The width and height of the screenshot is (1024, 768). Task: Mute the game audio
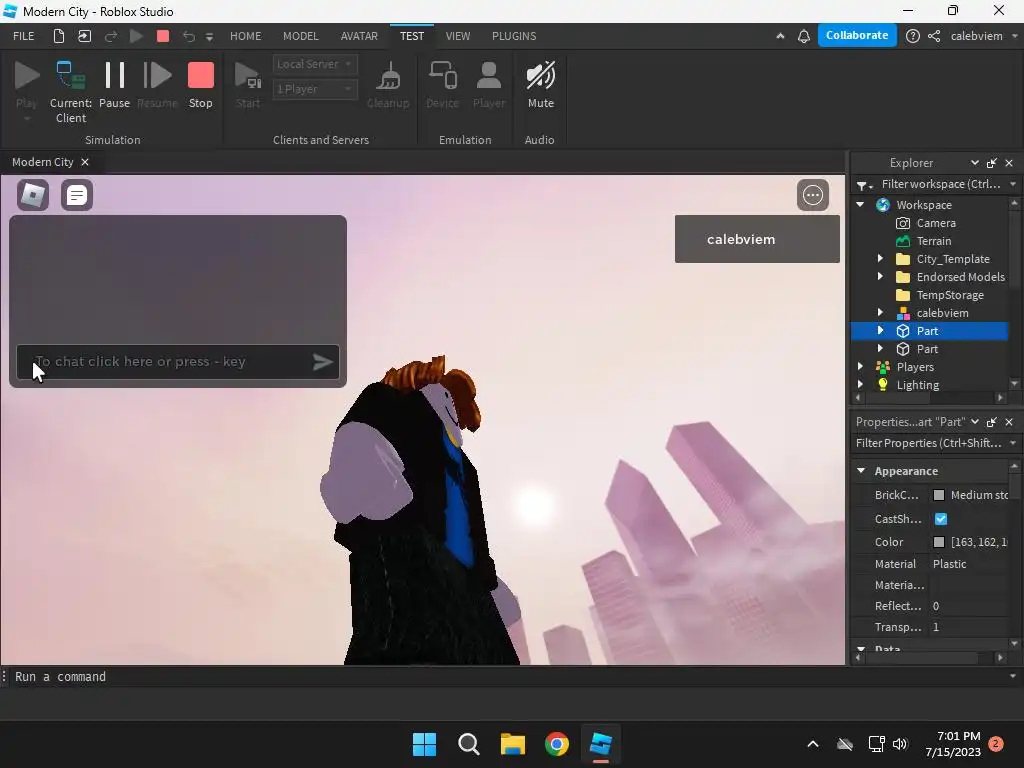click(x=541, y=86)
